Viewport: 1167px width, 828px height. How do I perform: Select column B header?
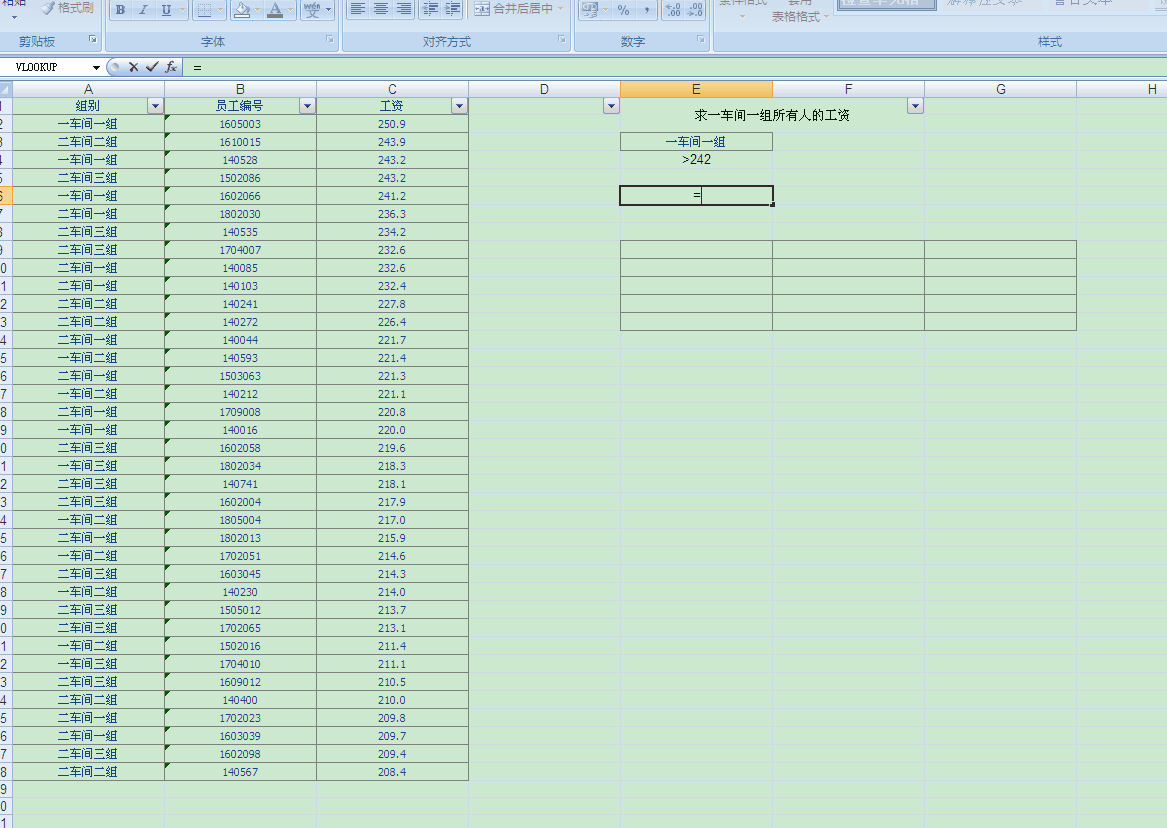point(240,89)
